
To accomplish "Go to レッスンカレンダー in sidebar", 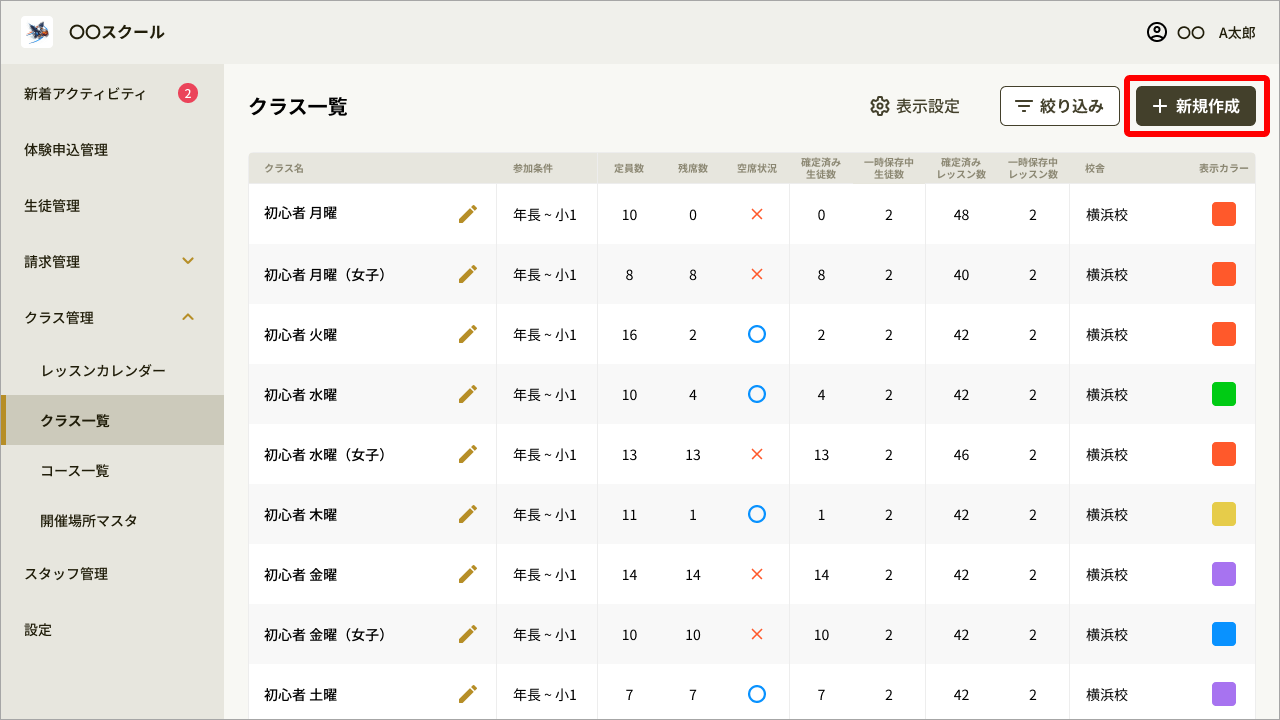I will [x=103, y=370].
